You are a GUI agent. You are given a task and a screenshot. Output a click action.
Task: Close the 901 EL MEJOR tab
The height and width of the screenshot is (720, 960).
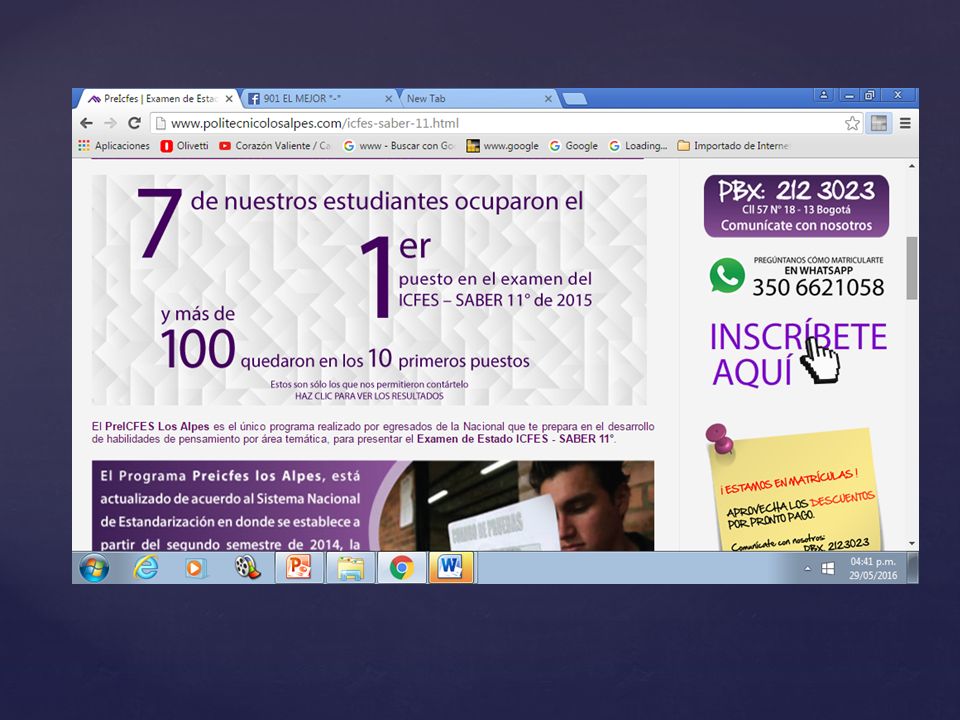click(388, 99)
